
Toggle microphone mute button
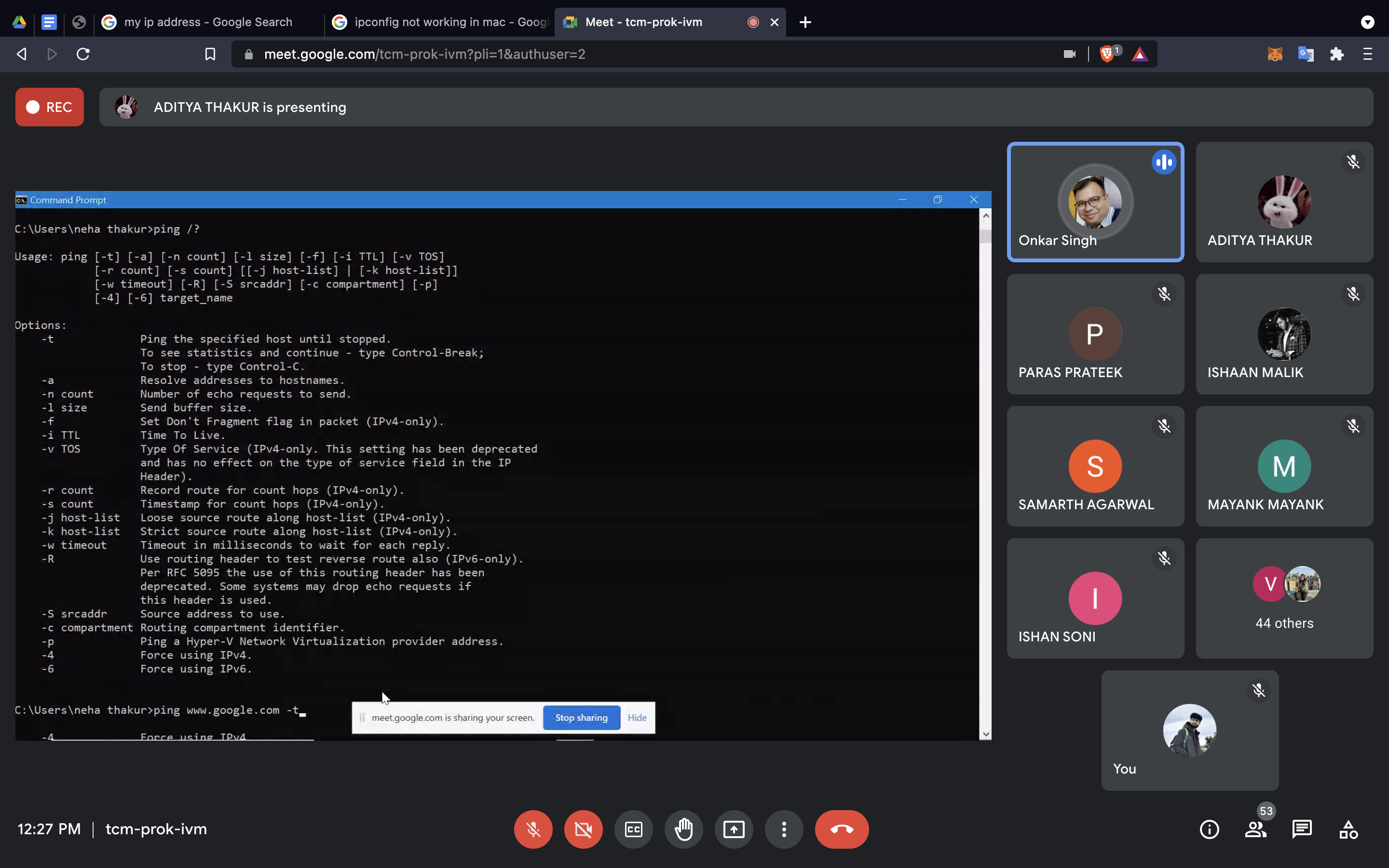click(x=533, y=829)
